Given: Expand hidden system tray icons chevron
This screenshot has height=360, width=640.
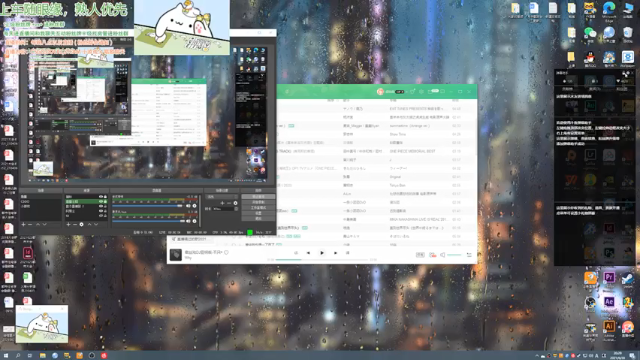Looking at the screenshot, I should pos(537,356).
